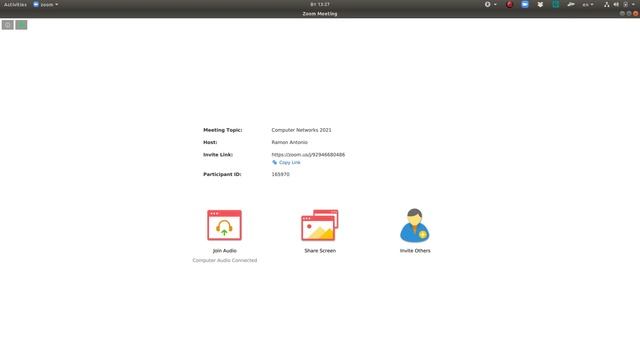Expand the system menu arrow
The height and width of the screenshot is (360, 640).
coord(633,4)
